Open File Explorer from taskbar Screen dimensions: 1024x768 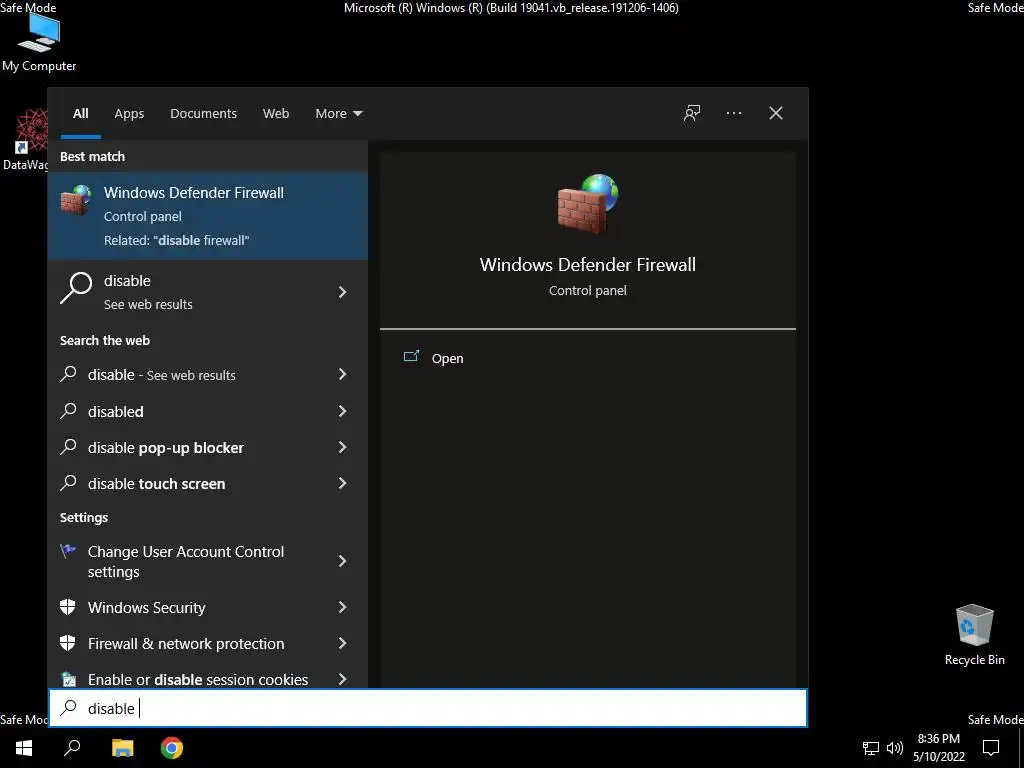pos(122,748)
